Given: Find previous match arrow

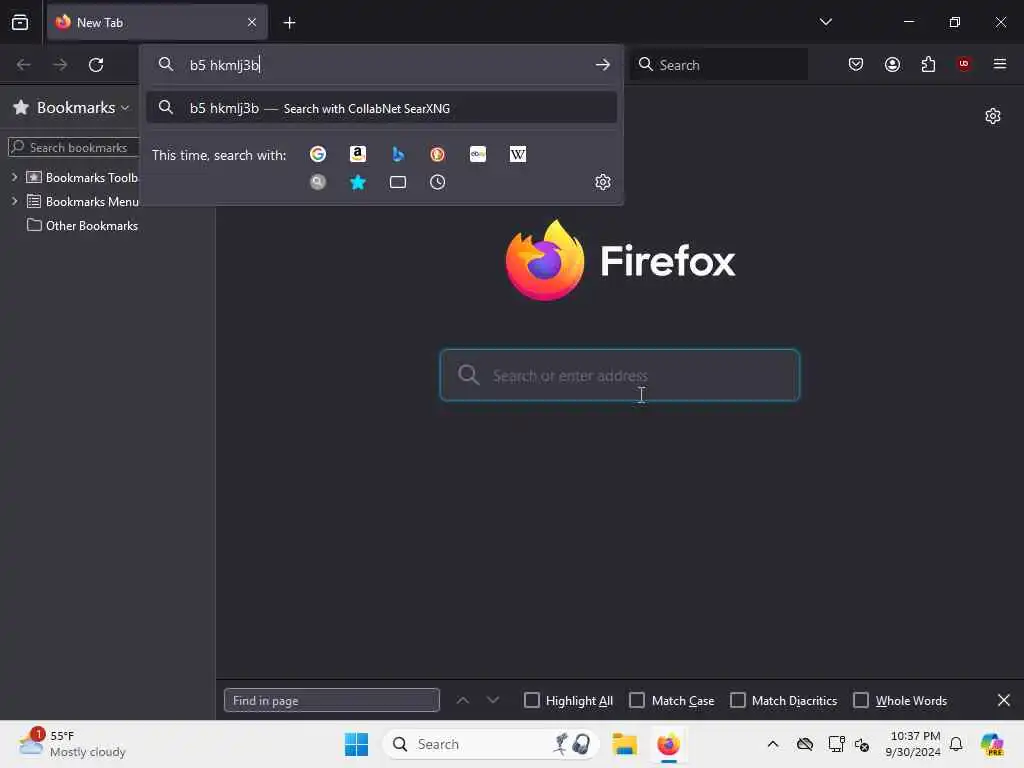Looking at the screenshot, I should pos(462,700).
